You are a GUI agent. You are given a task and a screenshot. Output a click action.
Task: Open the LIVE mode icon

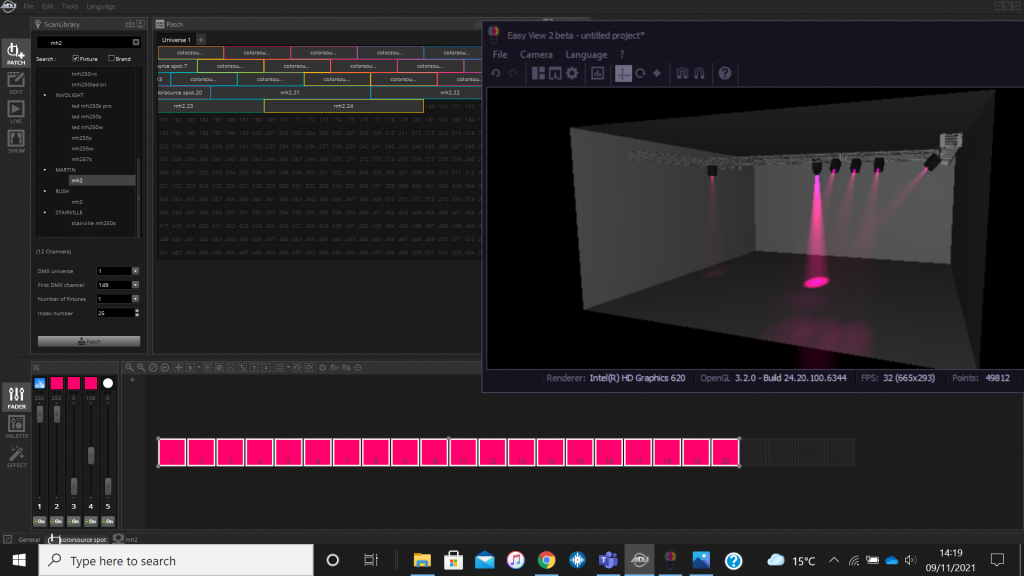(16, 112)
